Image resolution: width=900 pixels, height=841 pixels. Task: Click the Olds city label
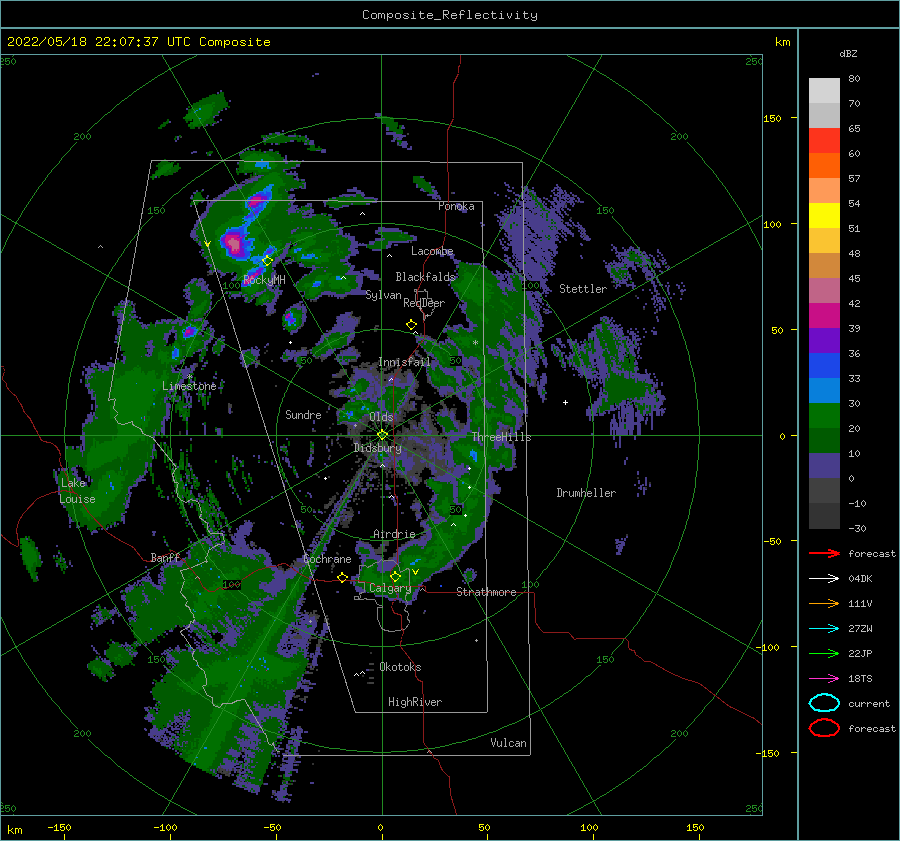click(x=381, y=417)
